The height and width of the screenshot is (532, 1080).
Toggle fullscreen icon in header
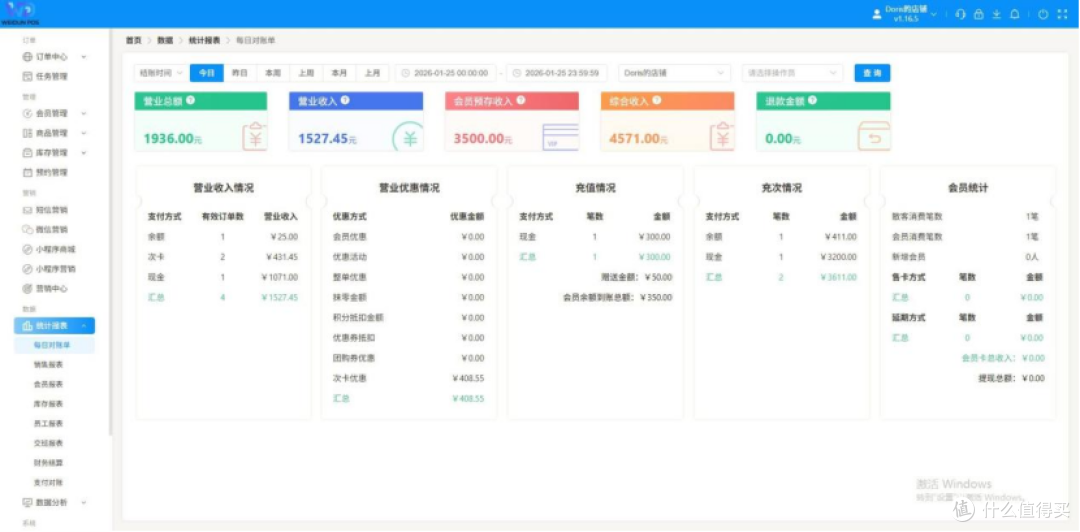1061,14
